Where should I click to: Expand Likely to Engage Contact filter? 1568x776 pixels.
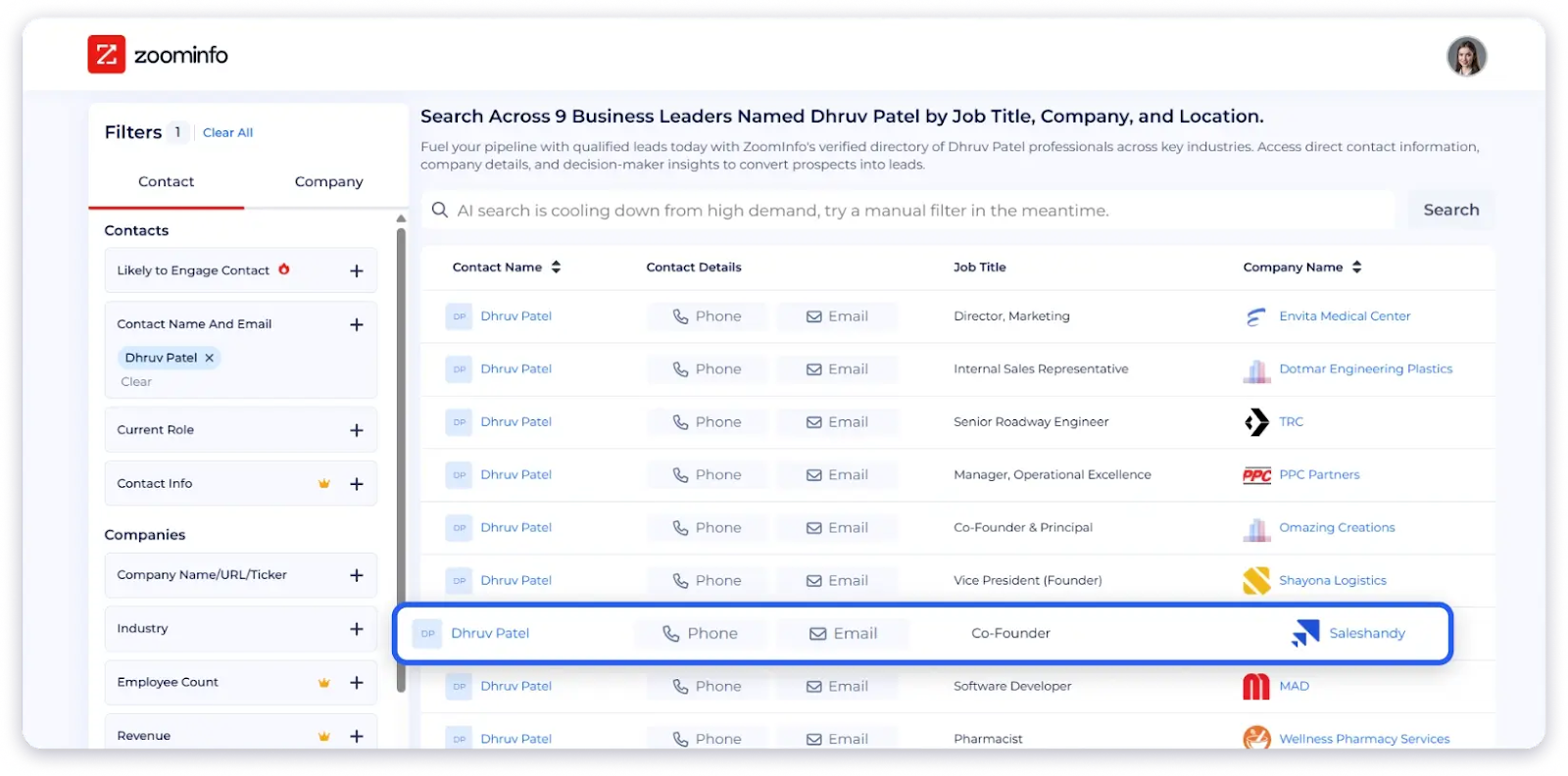[357, 271]
